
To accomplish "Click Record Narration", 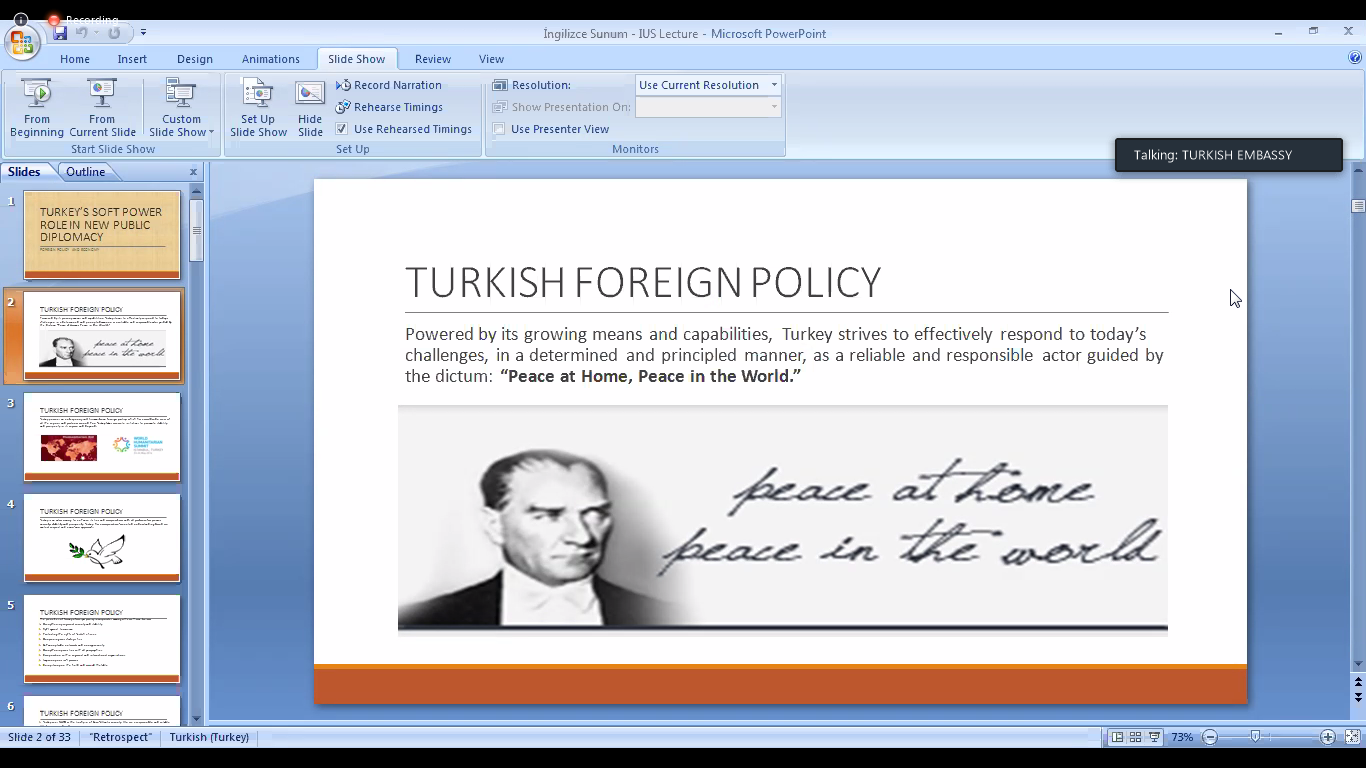I will (x=389, y=85).
